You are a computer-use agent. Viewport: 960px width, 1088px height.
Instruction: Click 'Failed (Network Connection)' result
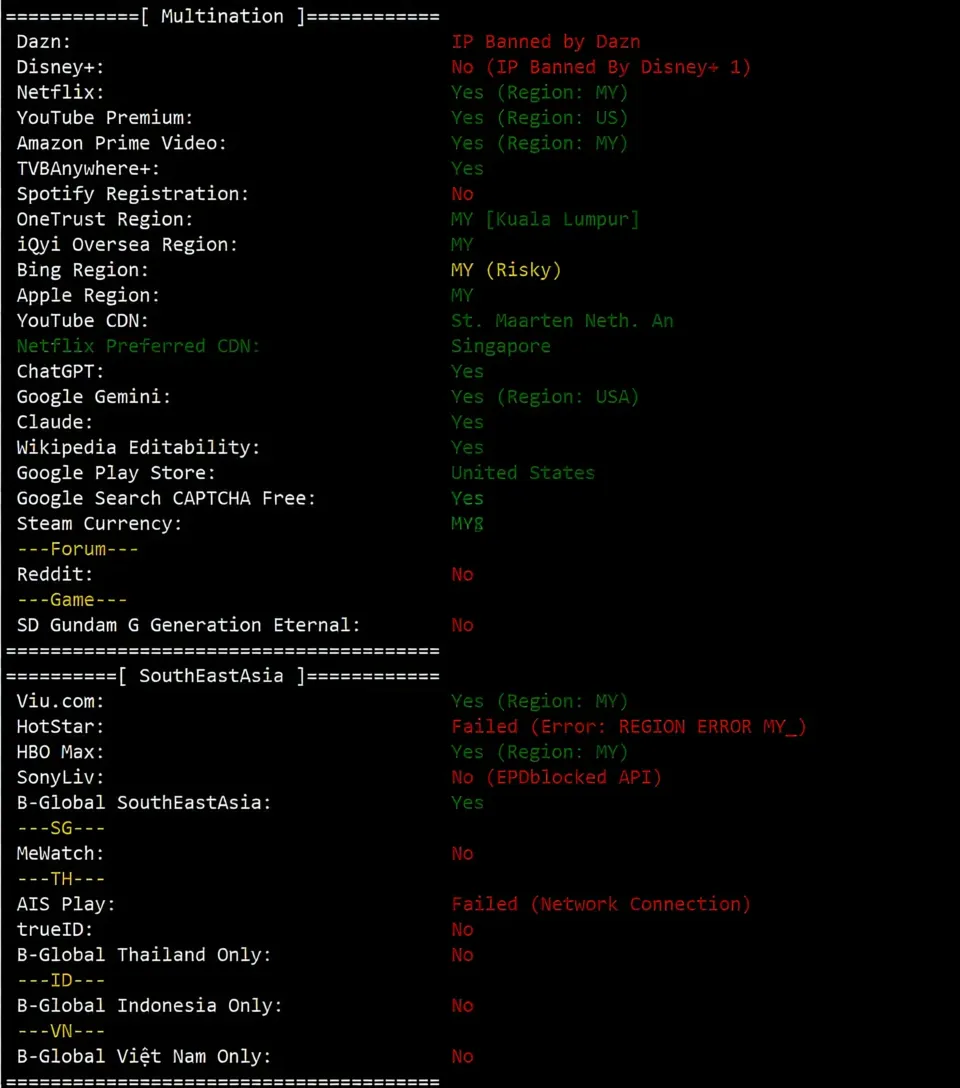pyautogui.click(x=601, y=904)
